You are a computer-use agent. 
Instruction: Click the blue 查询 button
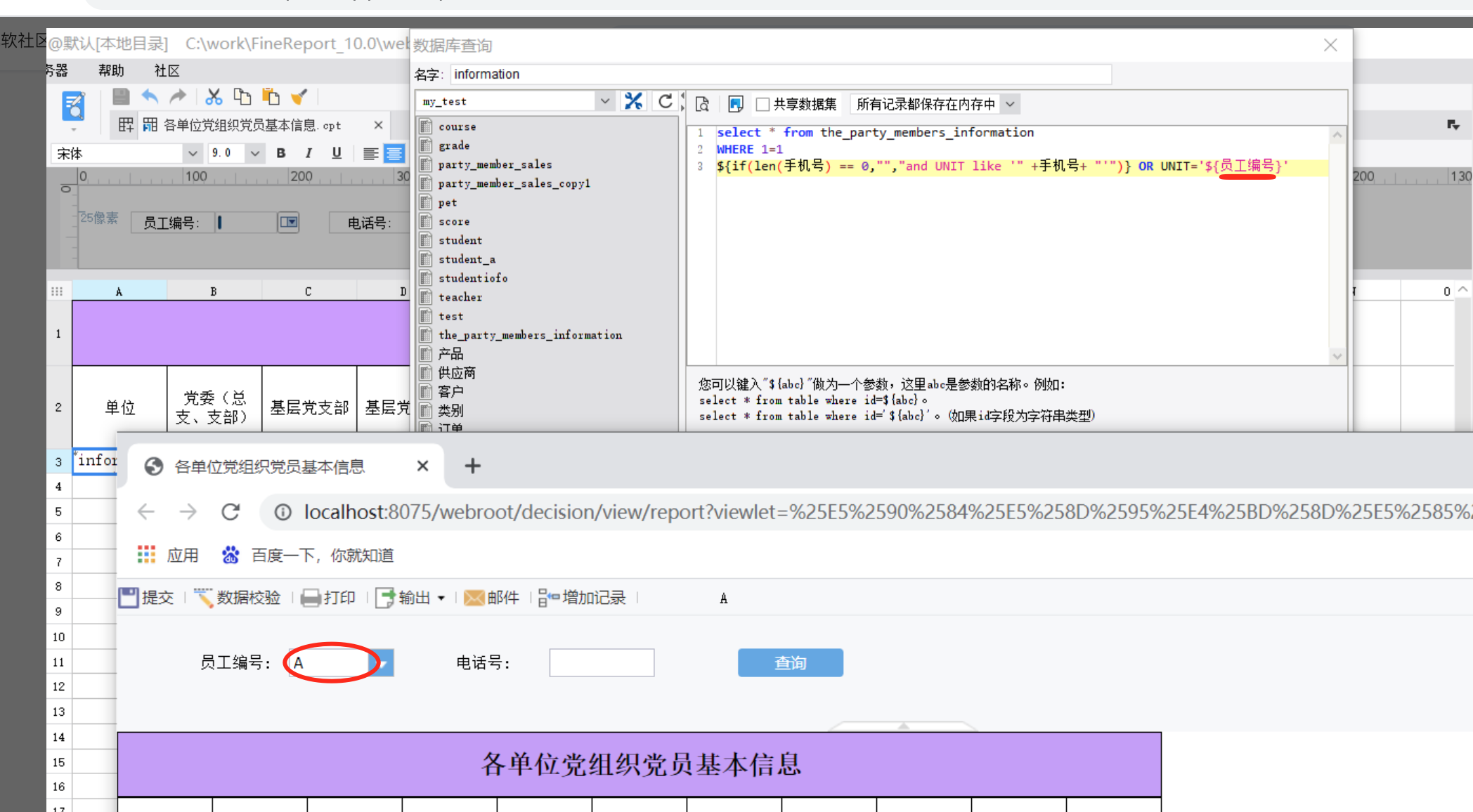(x=791, y=663)
